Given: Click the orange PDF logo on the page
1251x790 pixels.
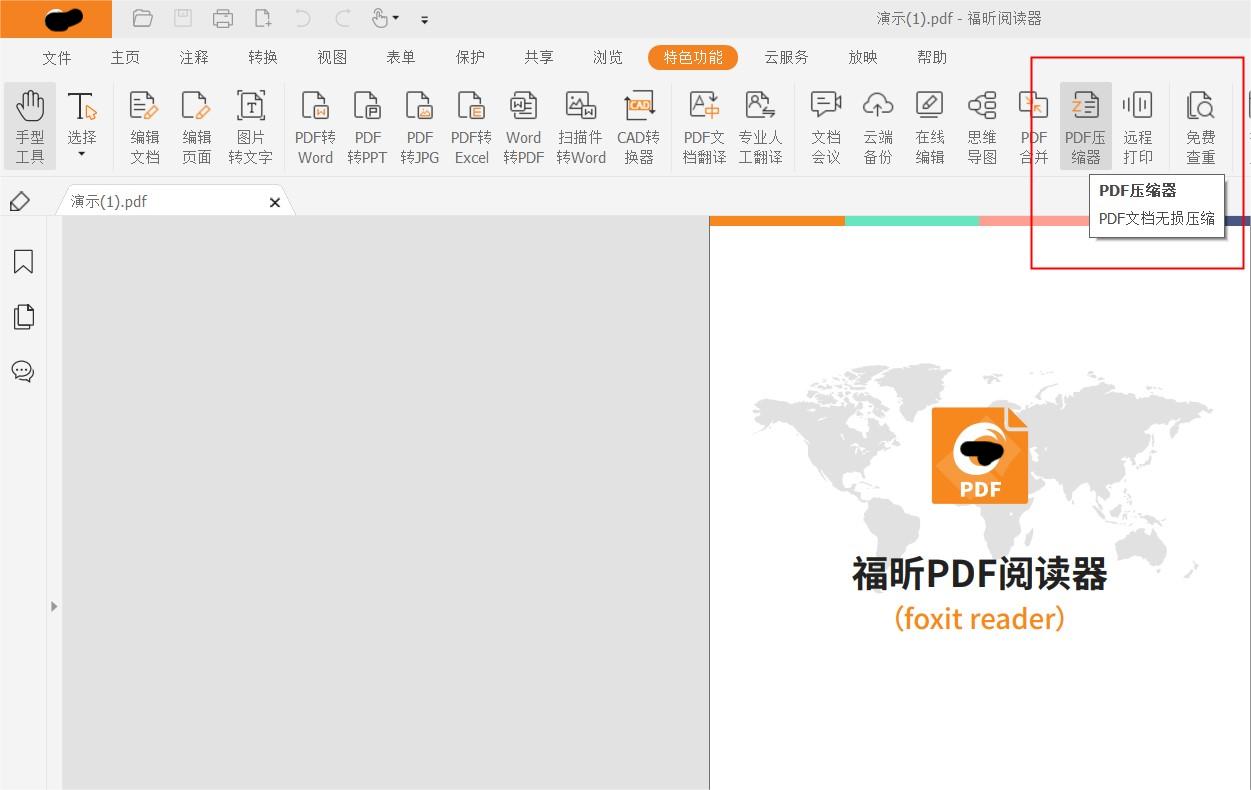Looking at the screenshot, I should [x=980, y=456].
